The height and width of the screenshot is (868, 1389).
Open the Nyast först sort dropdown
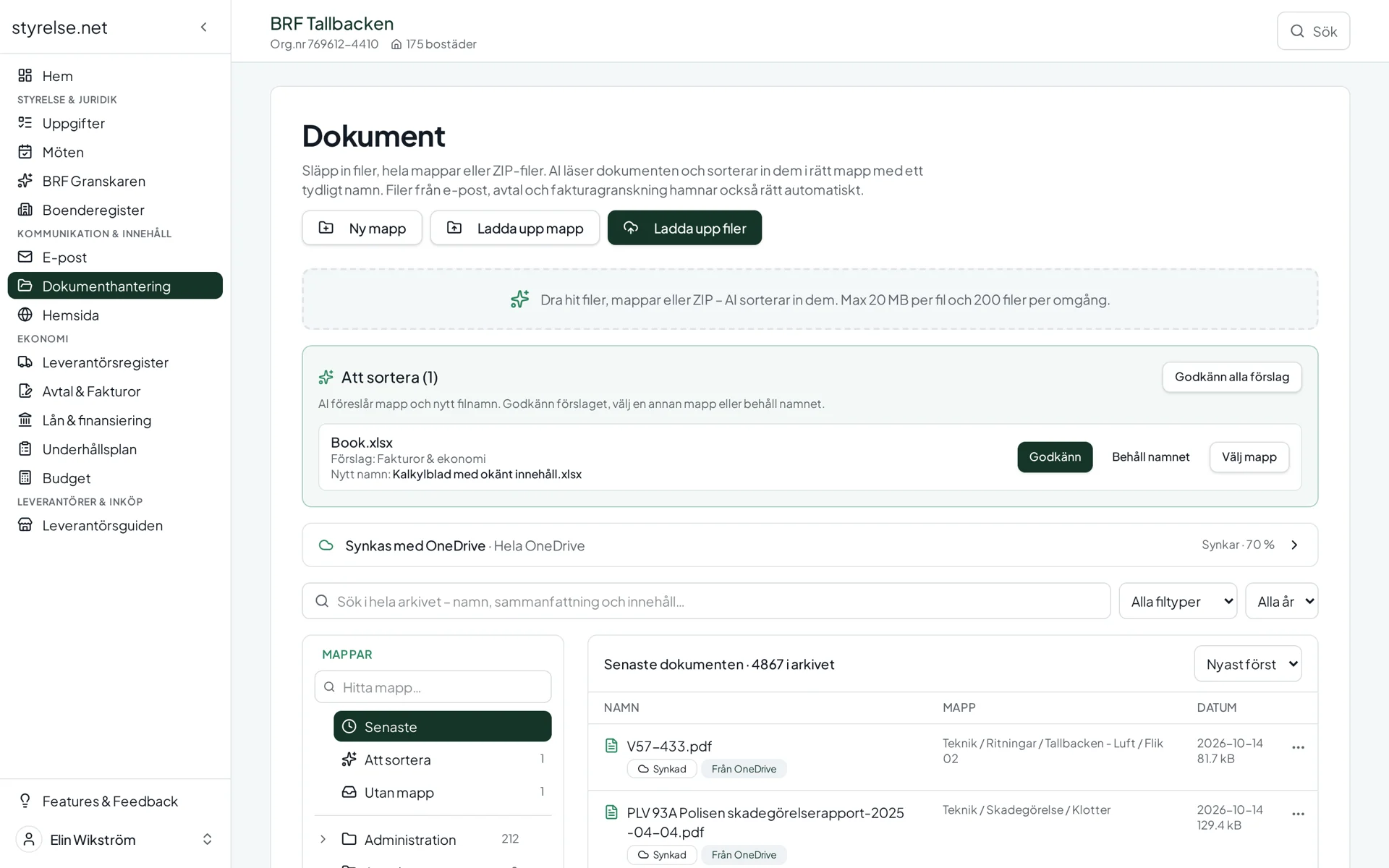click(1247, 664)
